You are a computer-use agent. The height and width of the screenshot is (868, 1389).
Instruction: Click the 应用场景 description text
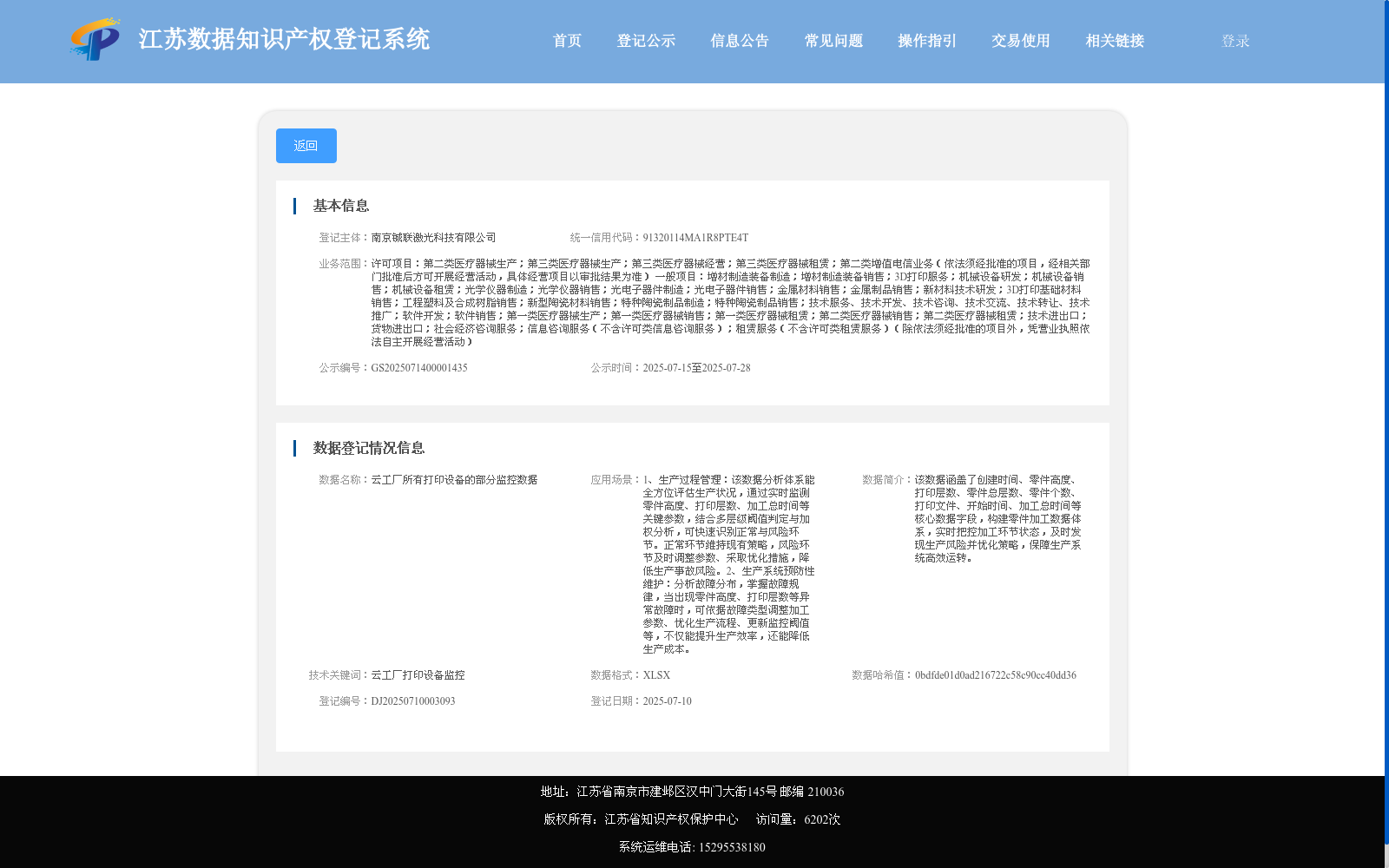coord(729,564)
